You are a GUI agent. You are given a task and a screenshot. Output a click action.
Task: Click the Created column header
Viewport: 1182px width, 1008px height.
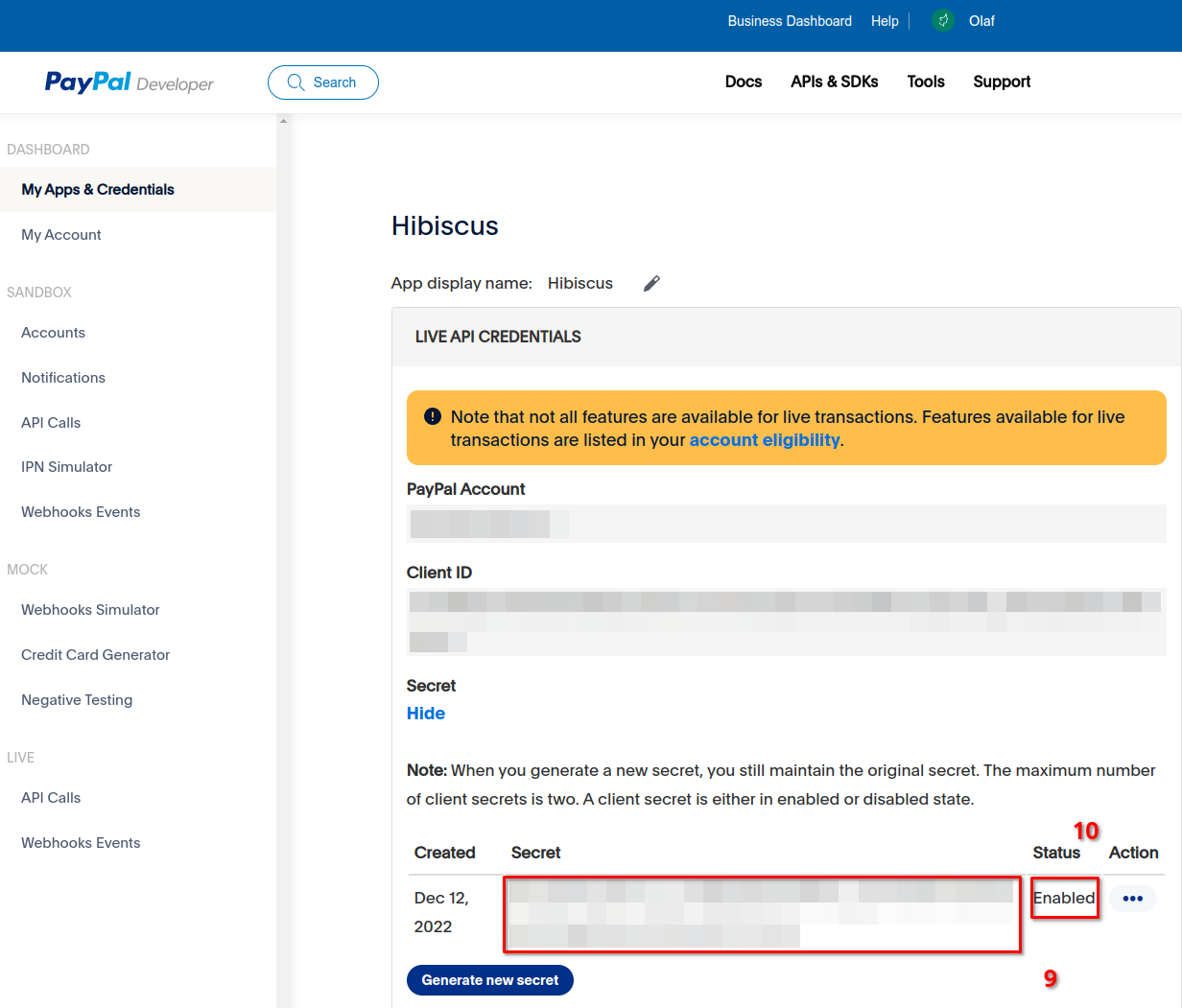pyautogui.click(x=445, y=853)
